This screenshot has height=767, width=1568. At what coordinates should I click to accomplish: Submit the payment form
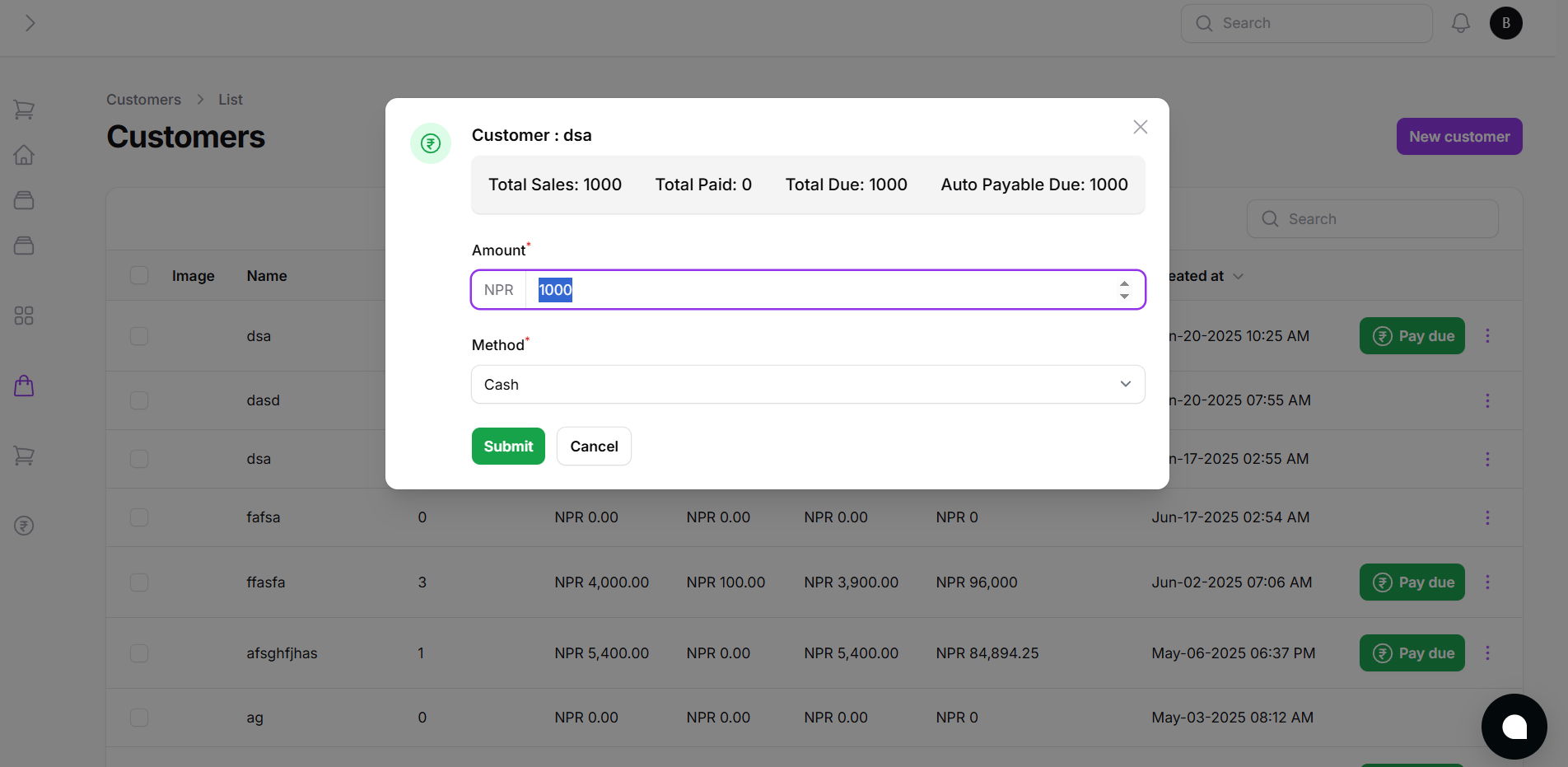[x=508, y=447]
